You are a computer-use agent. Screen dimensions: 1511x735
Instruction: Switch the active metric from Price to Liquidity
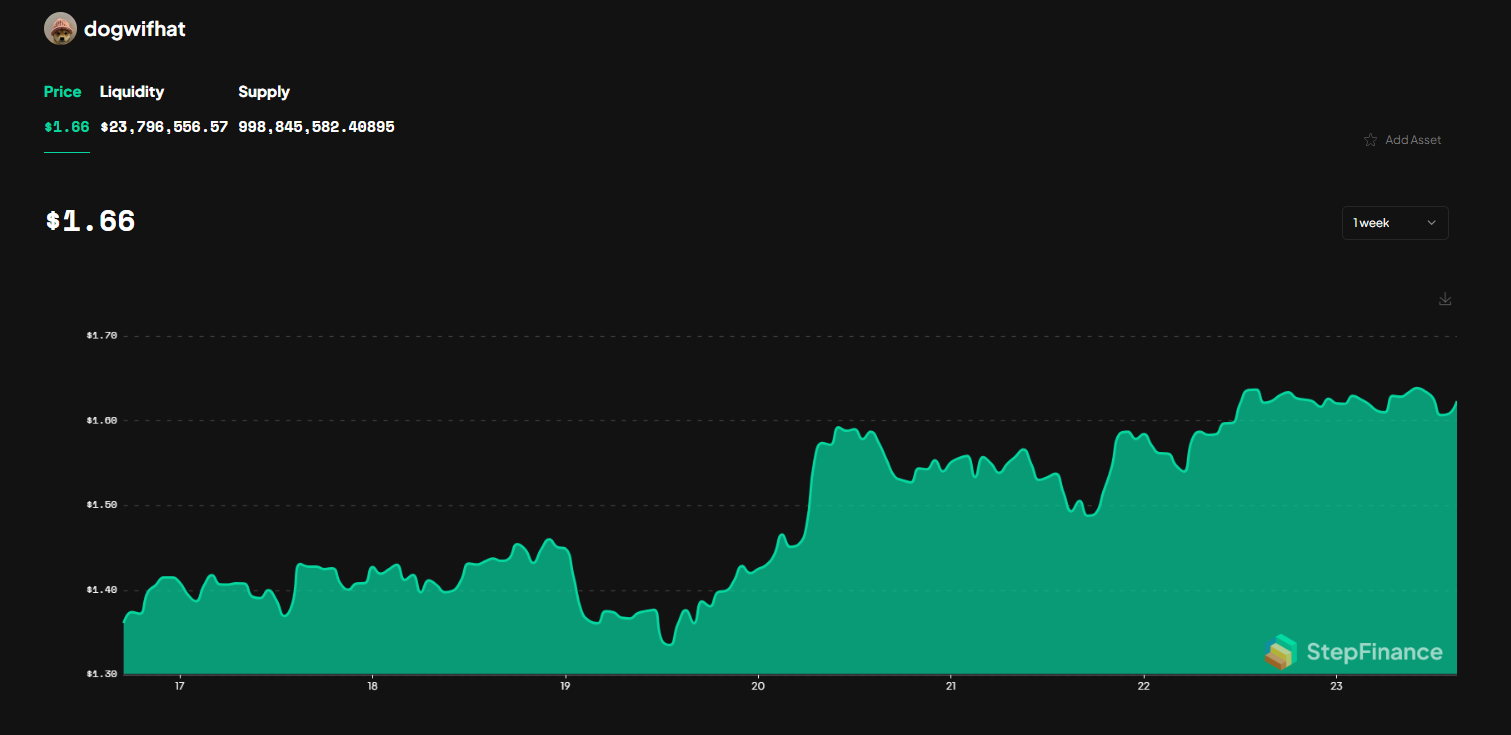tap(131, 91)
